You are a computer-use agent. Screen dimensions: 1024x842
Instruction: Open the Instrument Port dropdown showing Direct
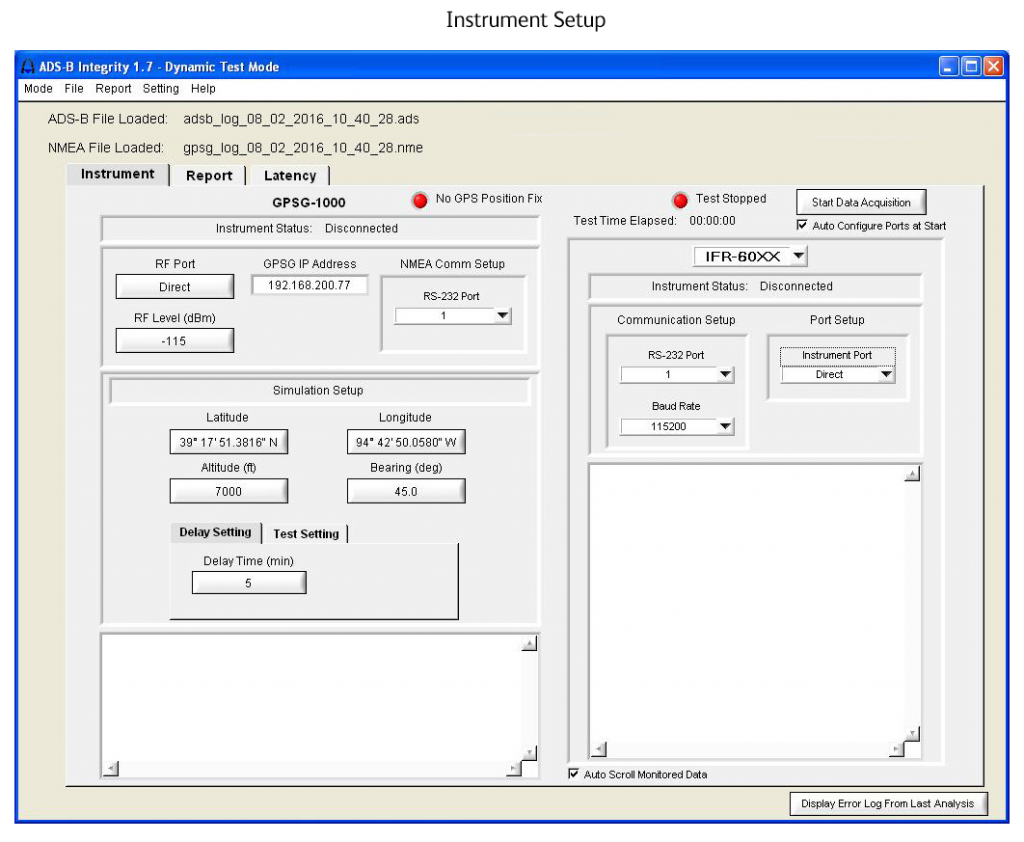click(x=837, y=375)
